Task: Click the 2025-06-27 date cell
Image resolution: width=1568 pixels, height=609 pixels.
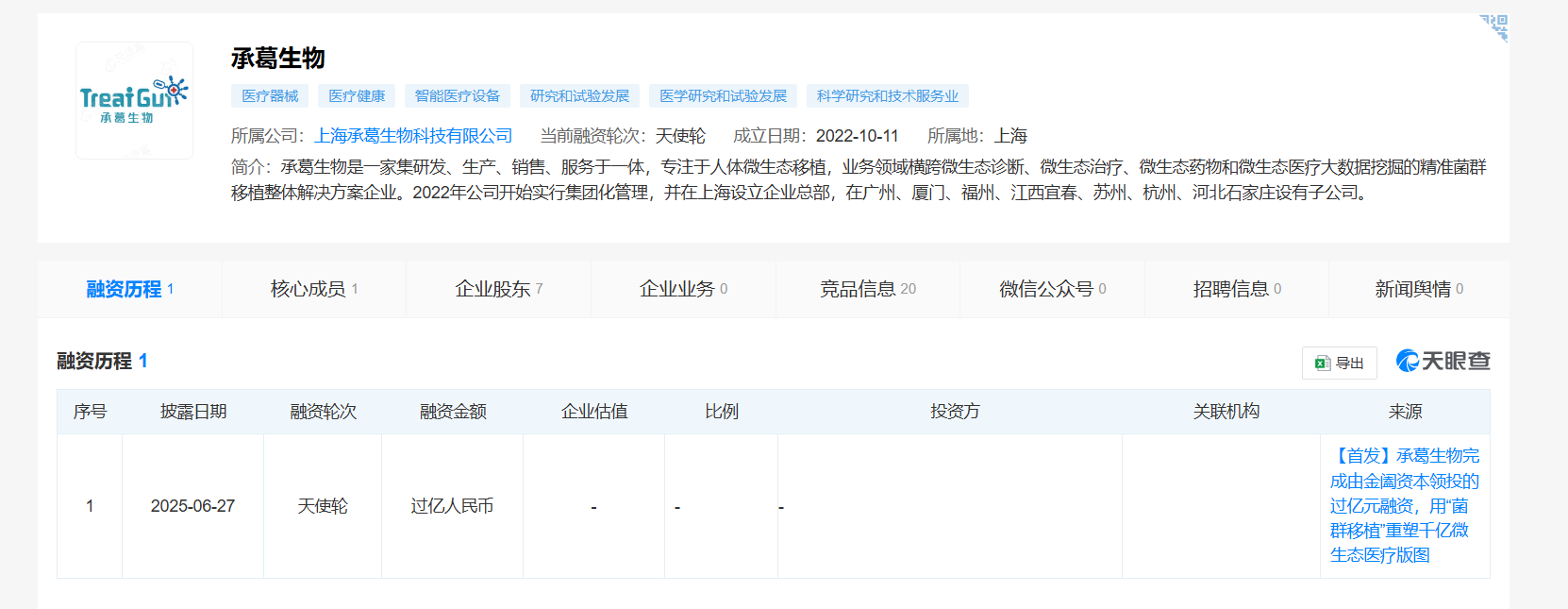Action: pos(192,506)
